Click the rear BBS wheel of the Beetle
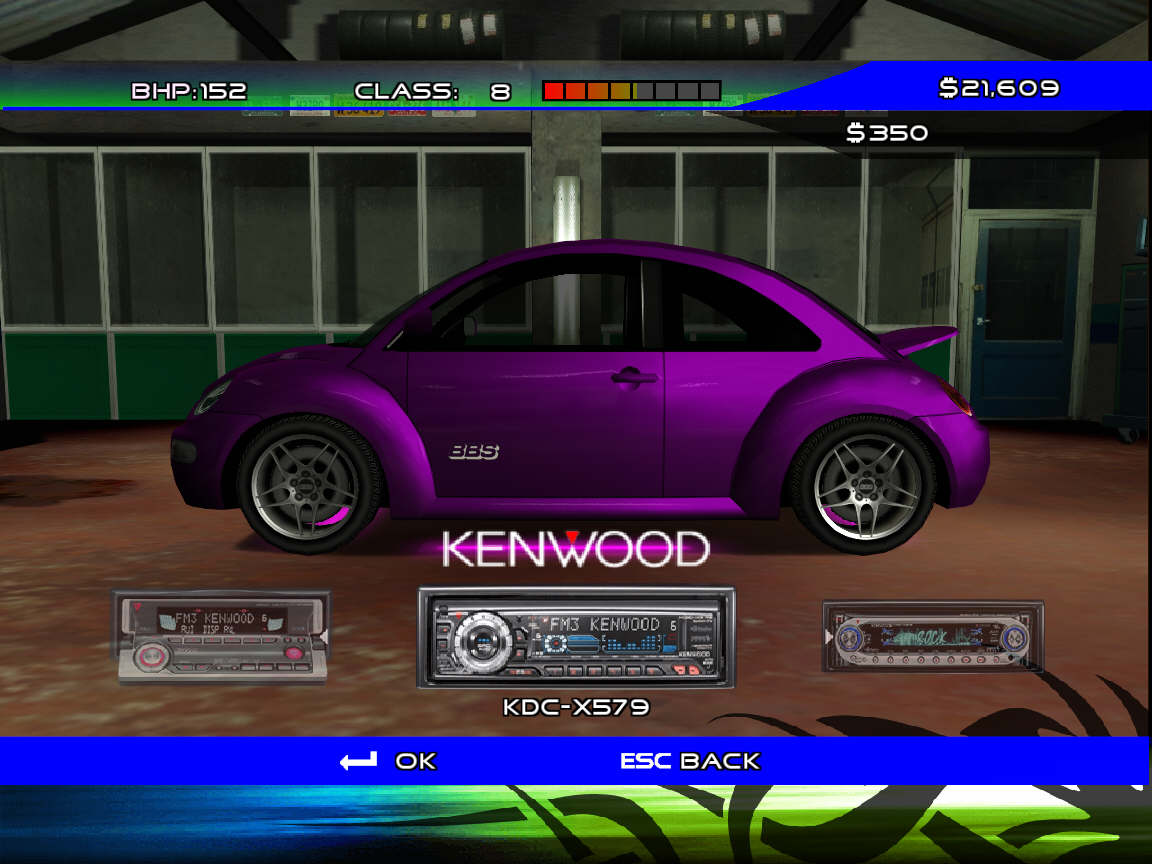This screenshot has height=864, width=1152. pos(867,485)
